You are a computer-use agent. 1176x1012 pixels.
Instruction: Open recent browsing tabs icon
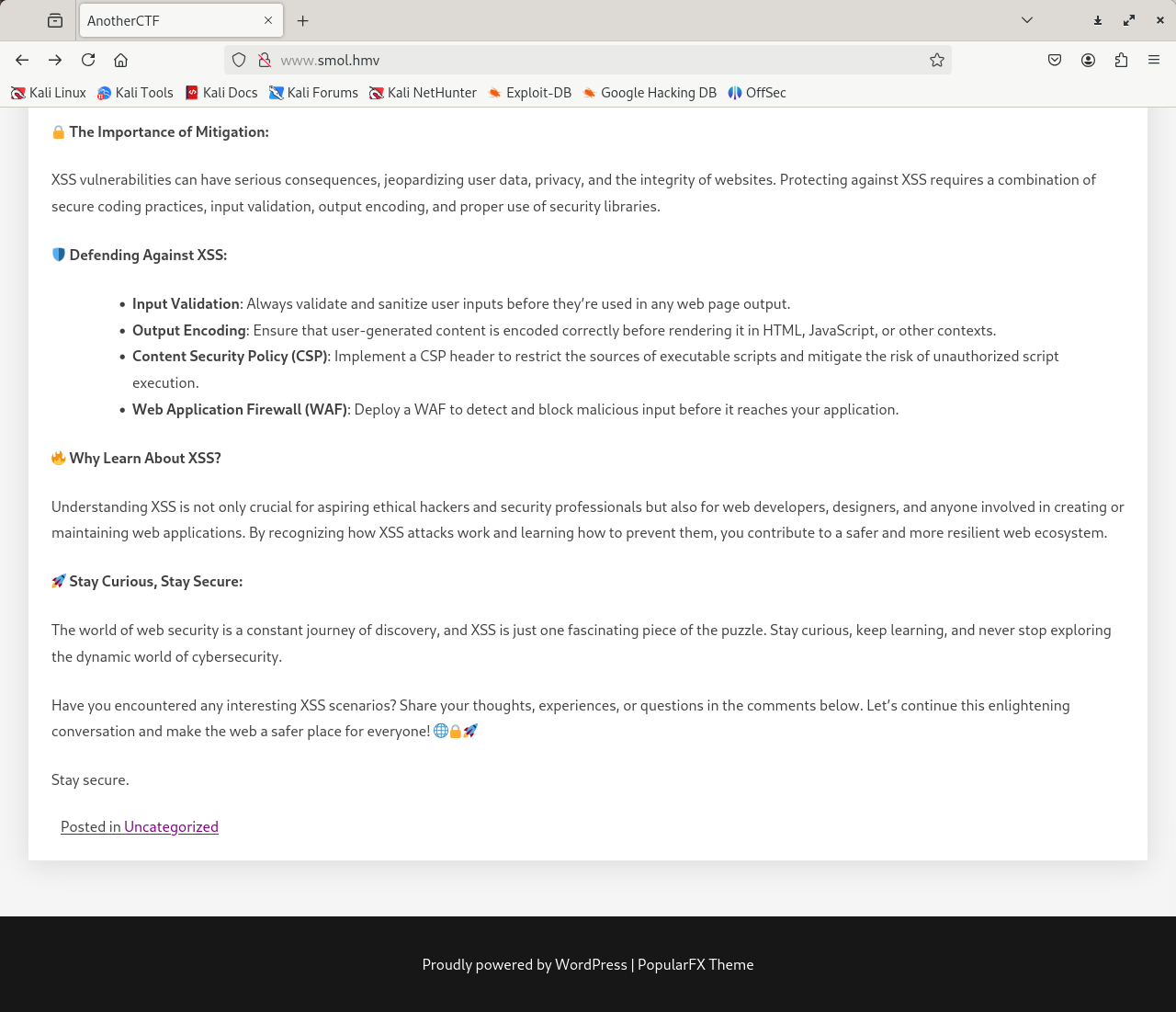(x=55, y=20)
